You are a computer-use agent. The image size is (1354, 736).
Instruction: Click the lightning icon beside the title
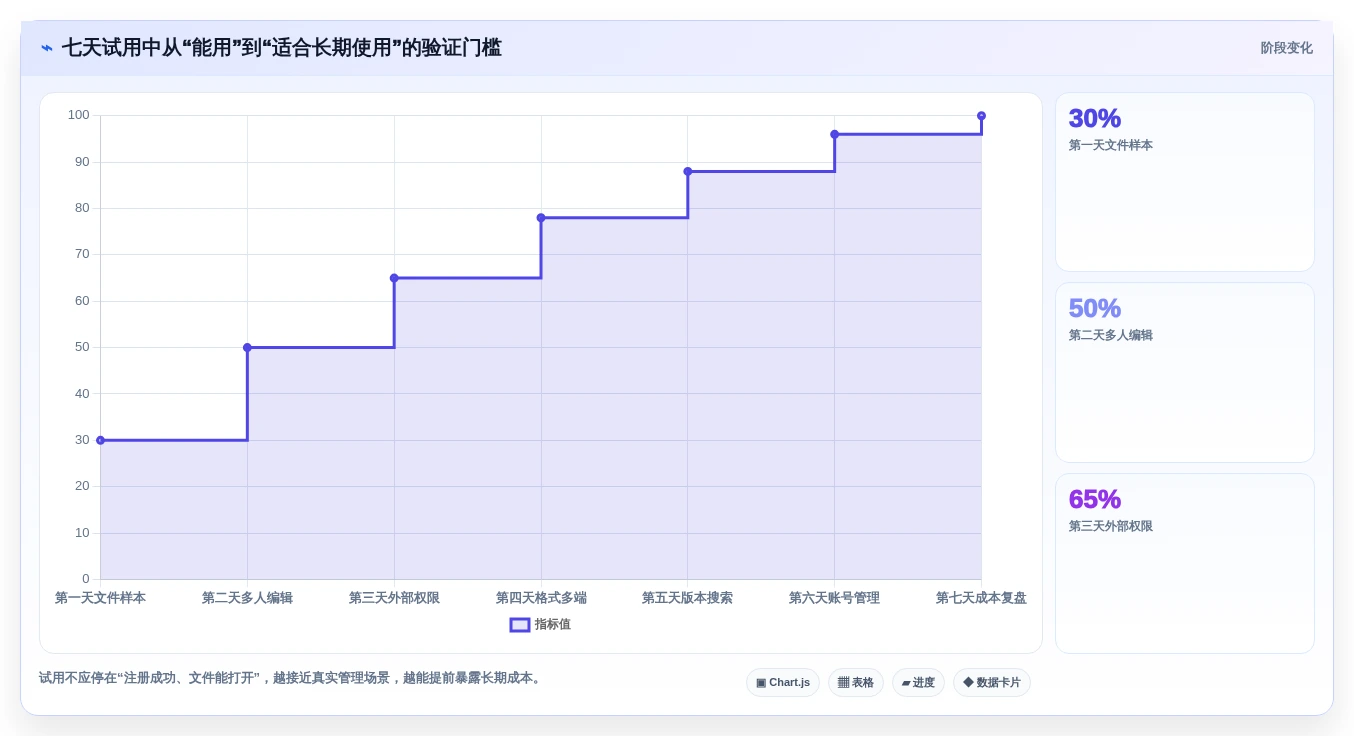47,48
